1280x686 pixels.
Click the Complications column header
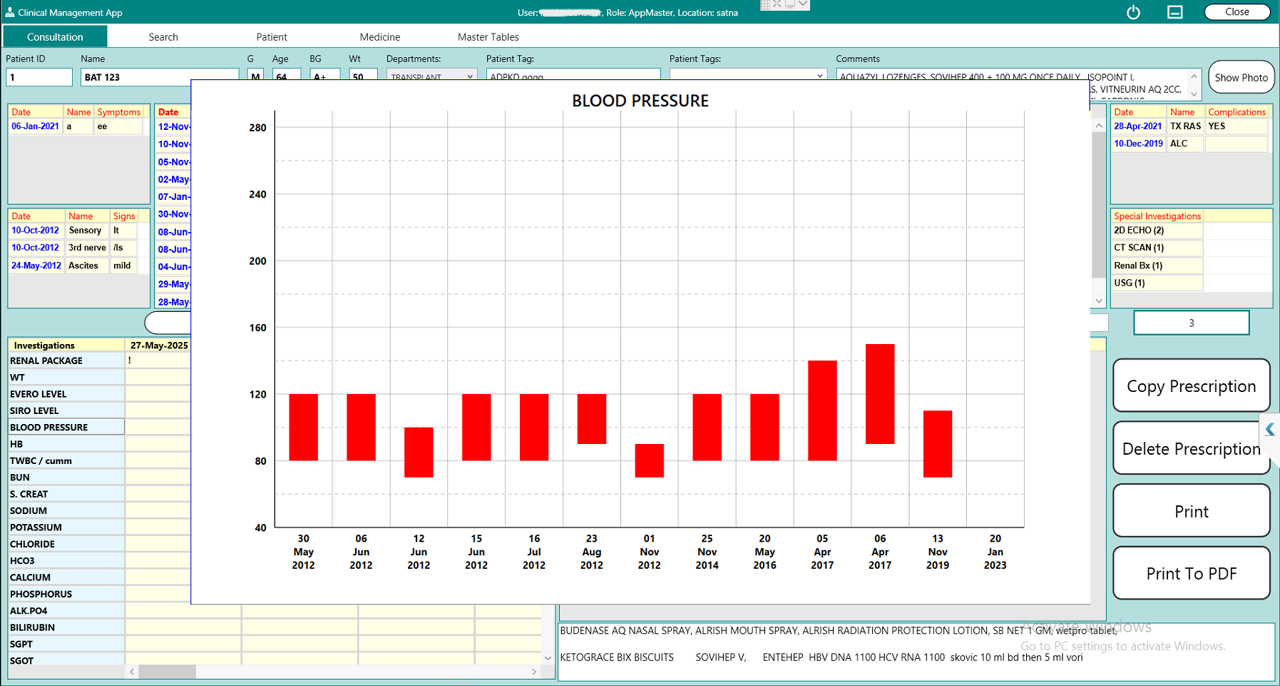tap(1237, 112)
